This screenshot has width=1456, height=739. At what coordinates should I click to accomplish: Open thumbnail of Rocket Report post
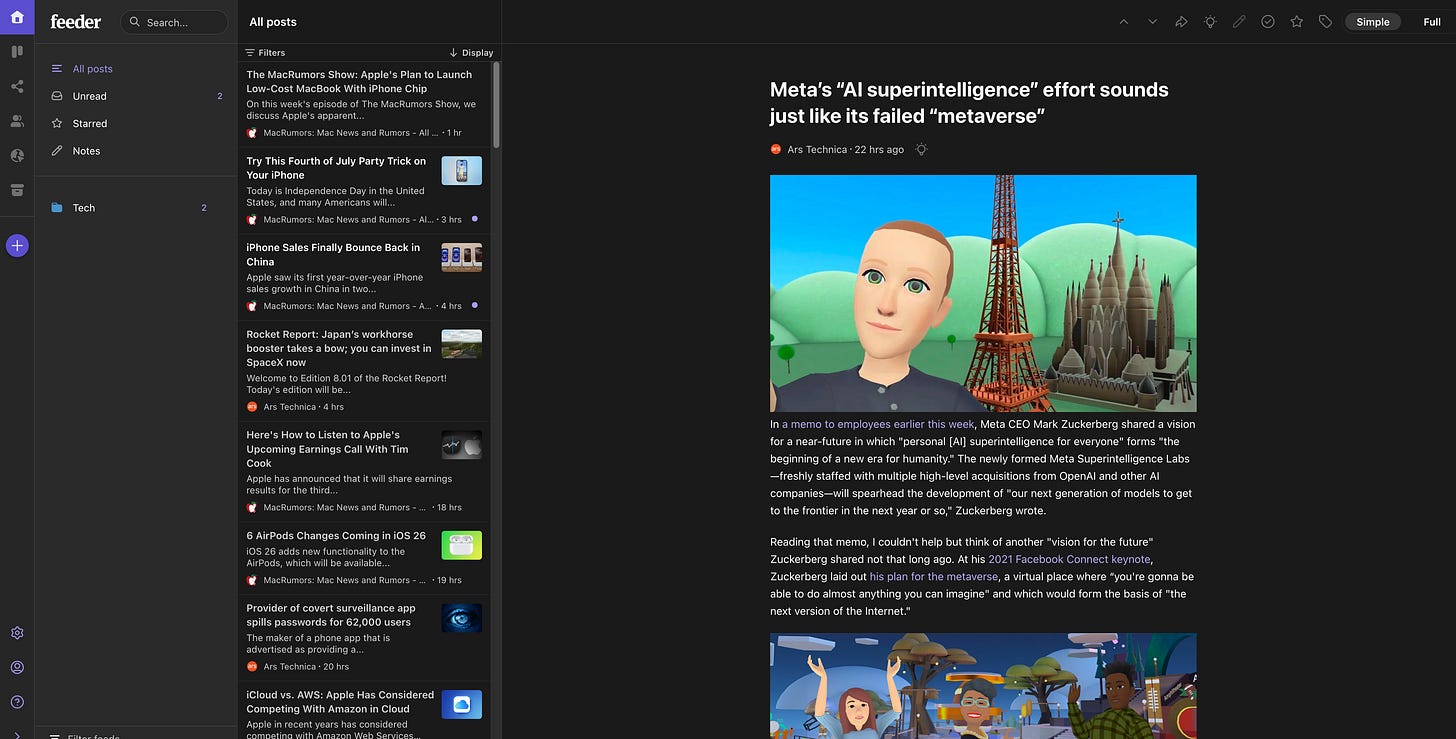(461, 344)
